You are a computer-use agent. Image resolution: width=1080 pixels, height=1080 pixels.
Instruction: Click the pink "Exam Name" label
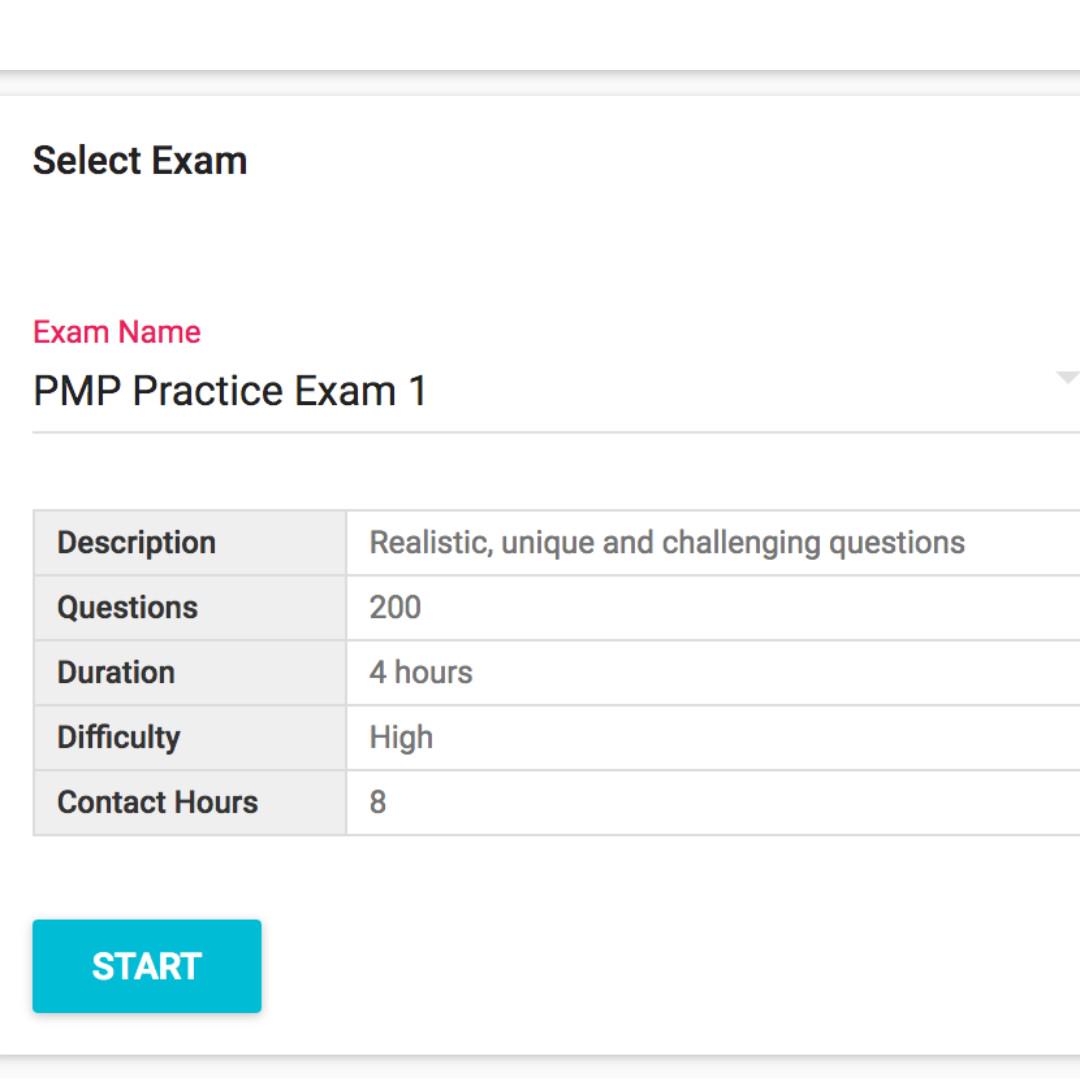tap(115, 332)
